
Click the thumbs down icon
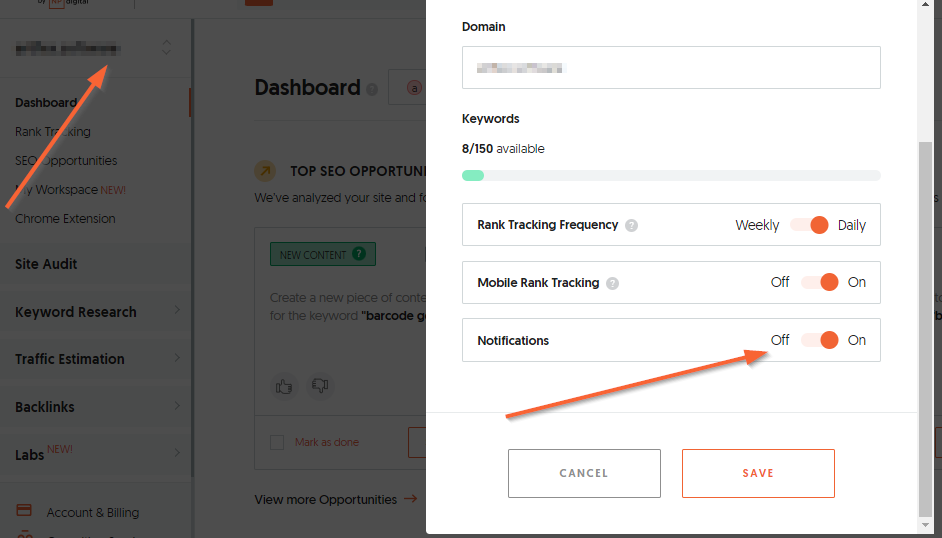[x=320, y=385]
